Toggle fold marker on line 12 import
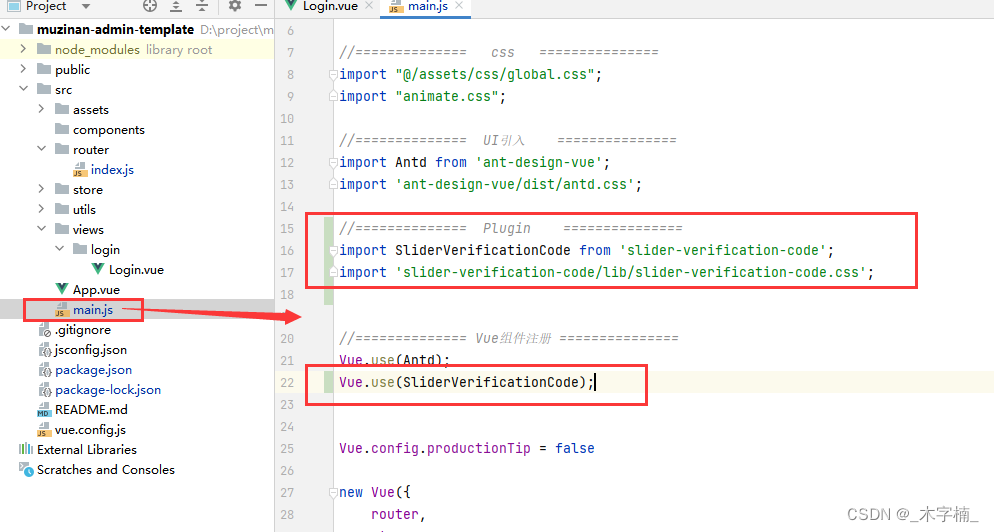Image resolution: width=994 pixels, height=532 pixels. coord(333,163)
